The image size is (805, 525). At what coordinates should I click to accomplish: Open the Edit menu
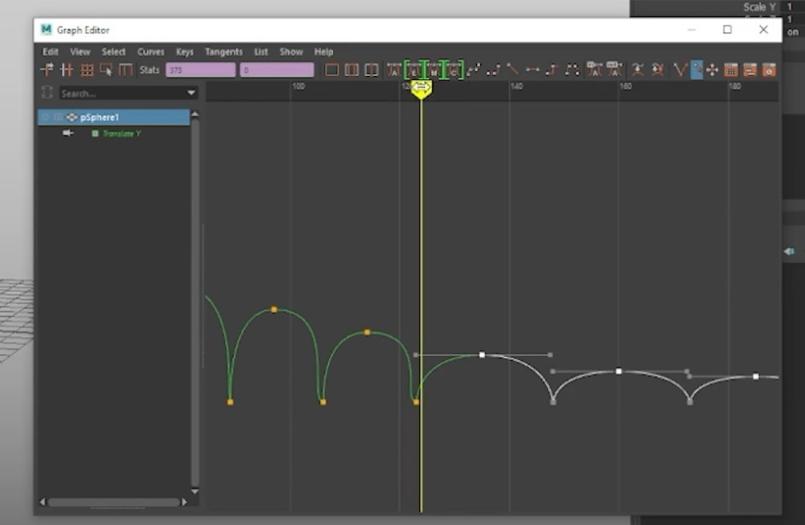coord(50,52)
